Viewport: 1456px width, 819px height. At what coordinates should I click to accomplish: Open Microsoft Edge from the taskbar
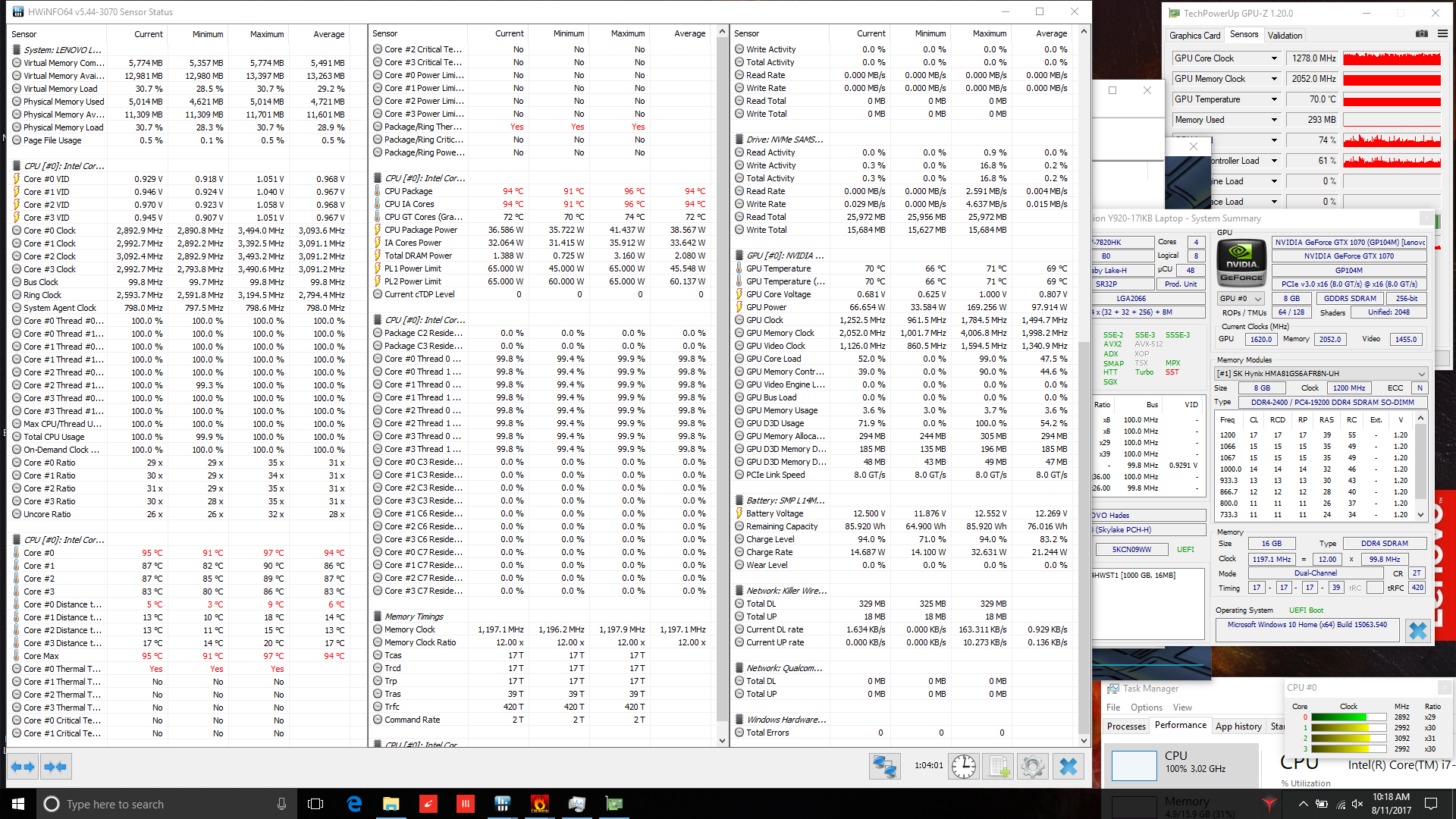(x=354, y=804)
